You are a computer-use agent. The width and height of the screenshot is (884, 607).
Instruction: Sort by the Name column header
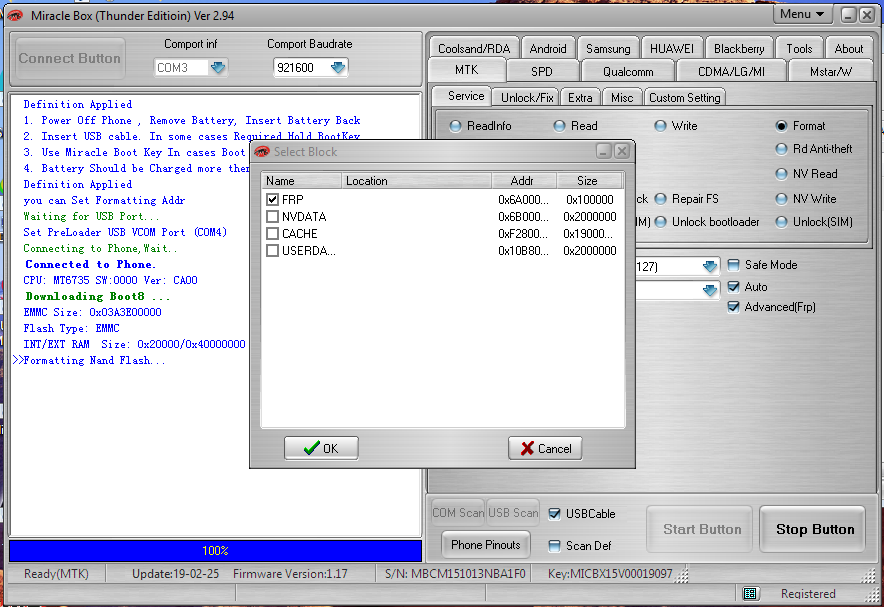[x=302, y=181]
